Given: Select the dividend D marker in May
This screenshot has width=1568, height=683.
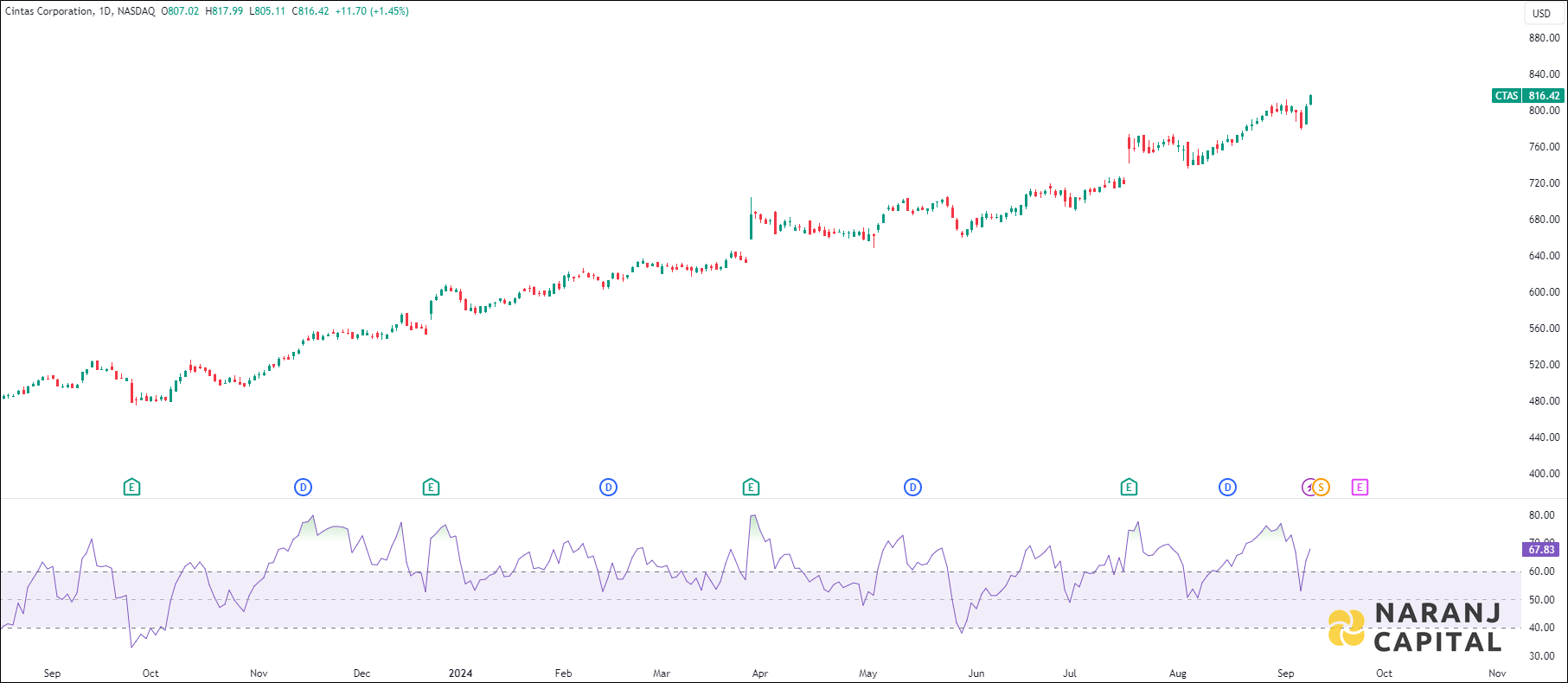Looking at the screenshot, I should pyautogui.click(x=912, y=488).
